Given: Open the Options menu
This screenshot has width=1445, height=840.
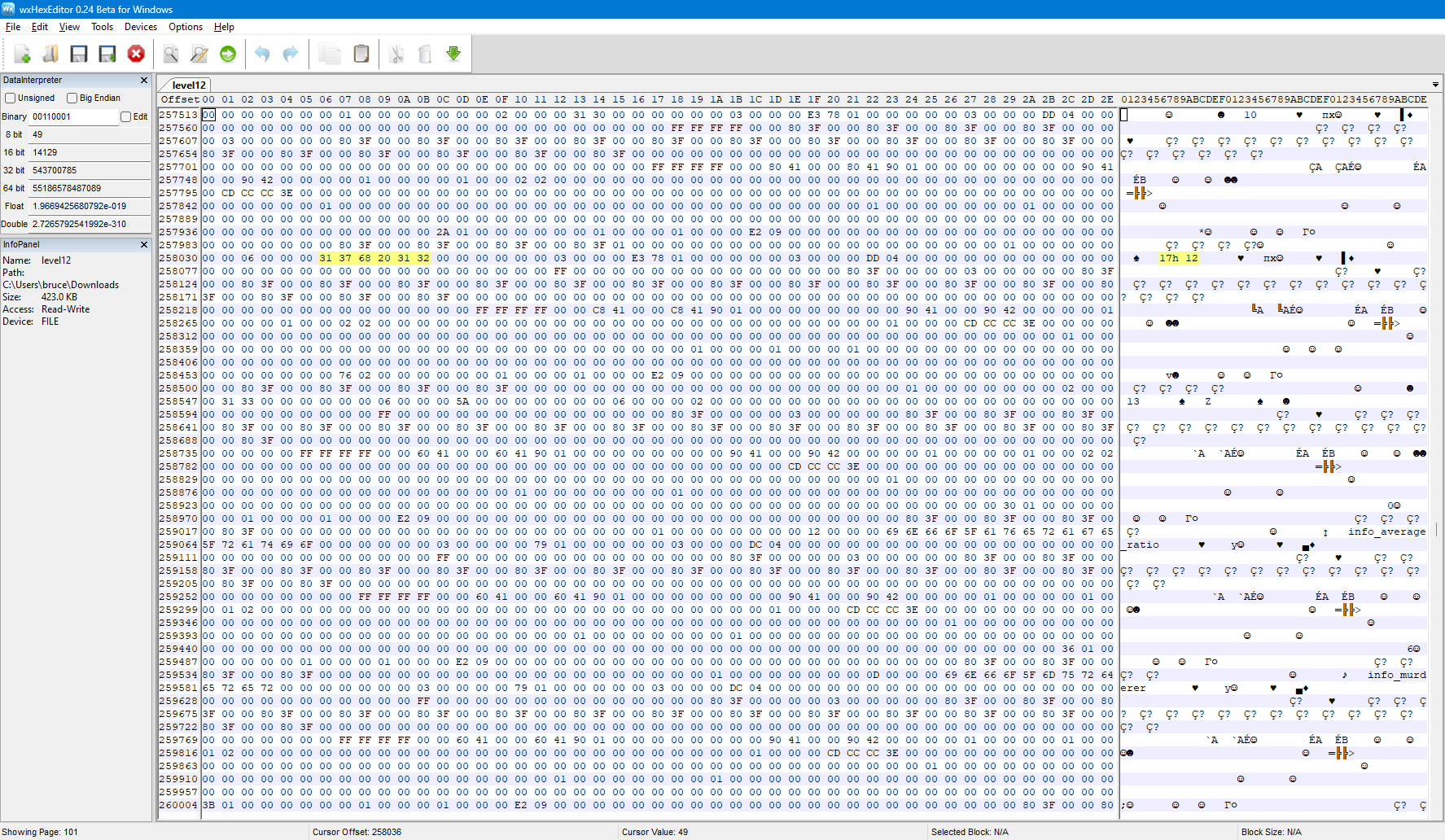Looking at the screenshot, I should coord(186,27).
